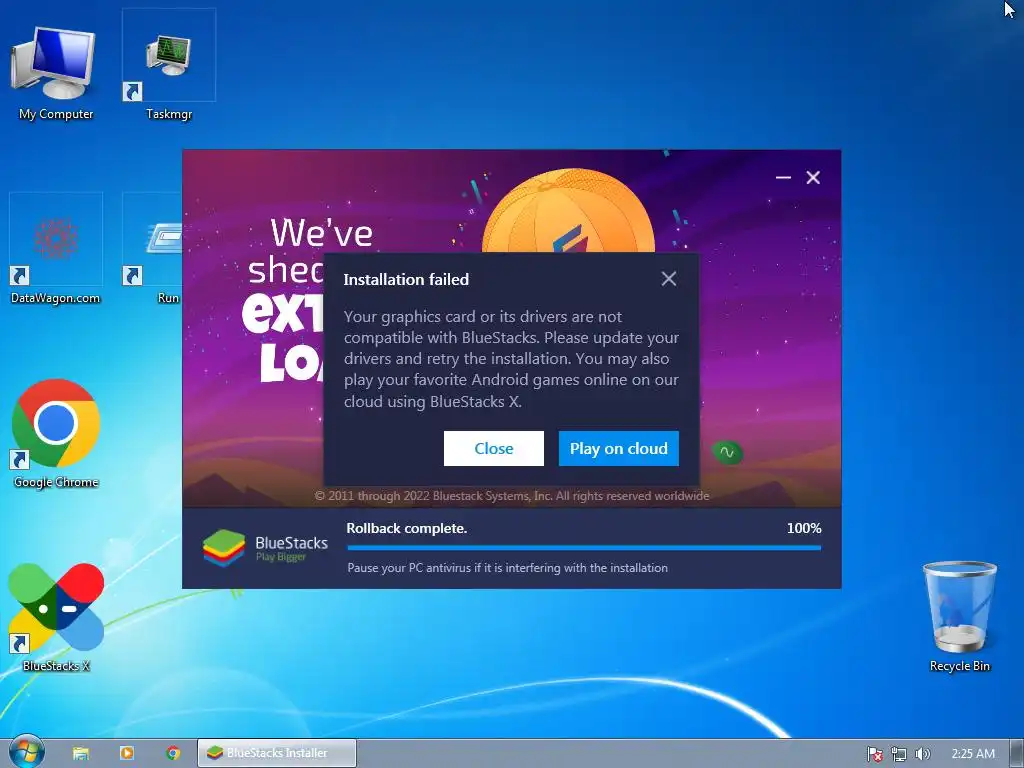Open Windows Explorer from the taskbar
1024x768 pixels.
pyautogui.click(x=80, y=753)
